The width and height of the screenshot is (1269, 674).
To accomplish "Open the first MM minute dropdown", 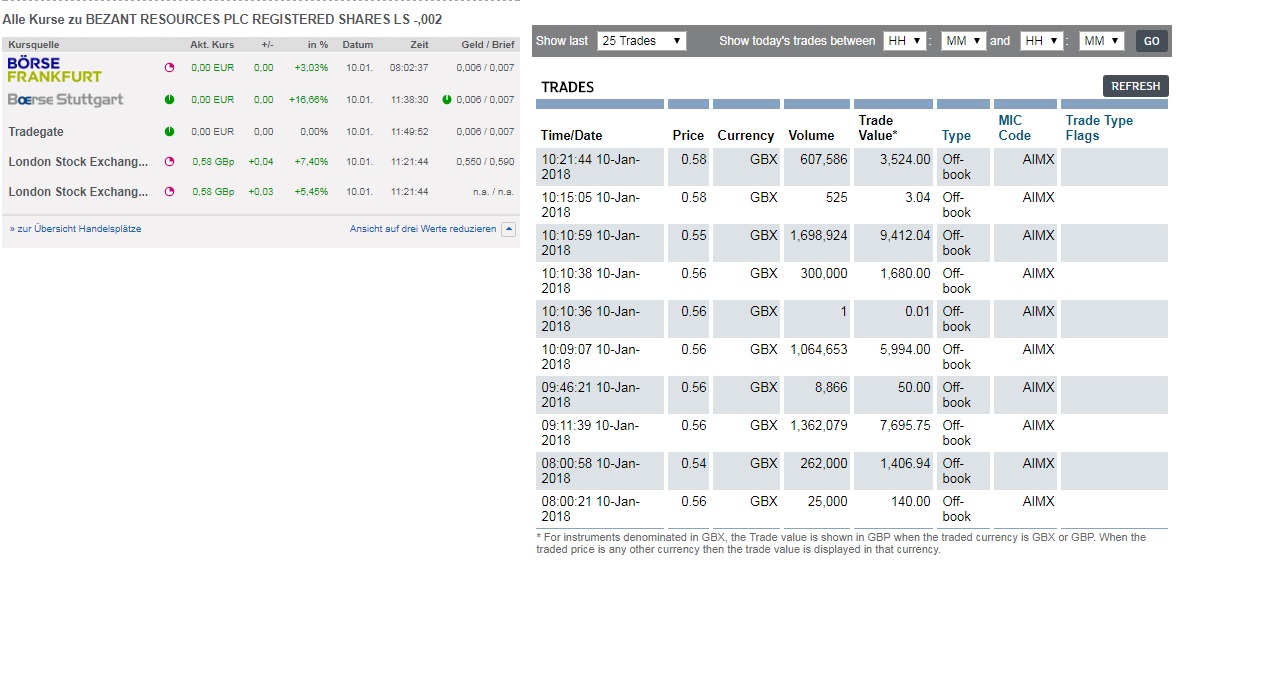I will (x=963, y=41).
